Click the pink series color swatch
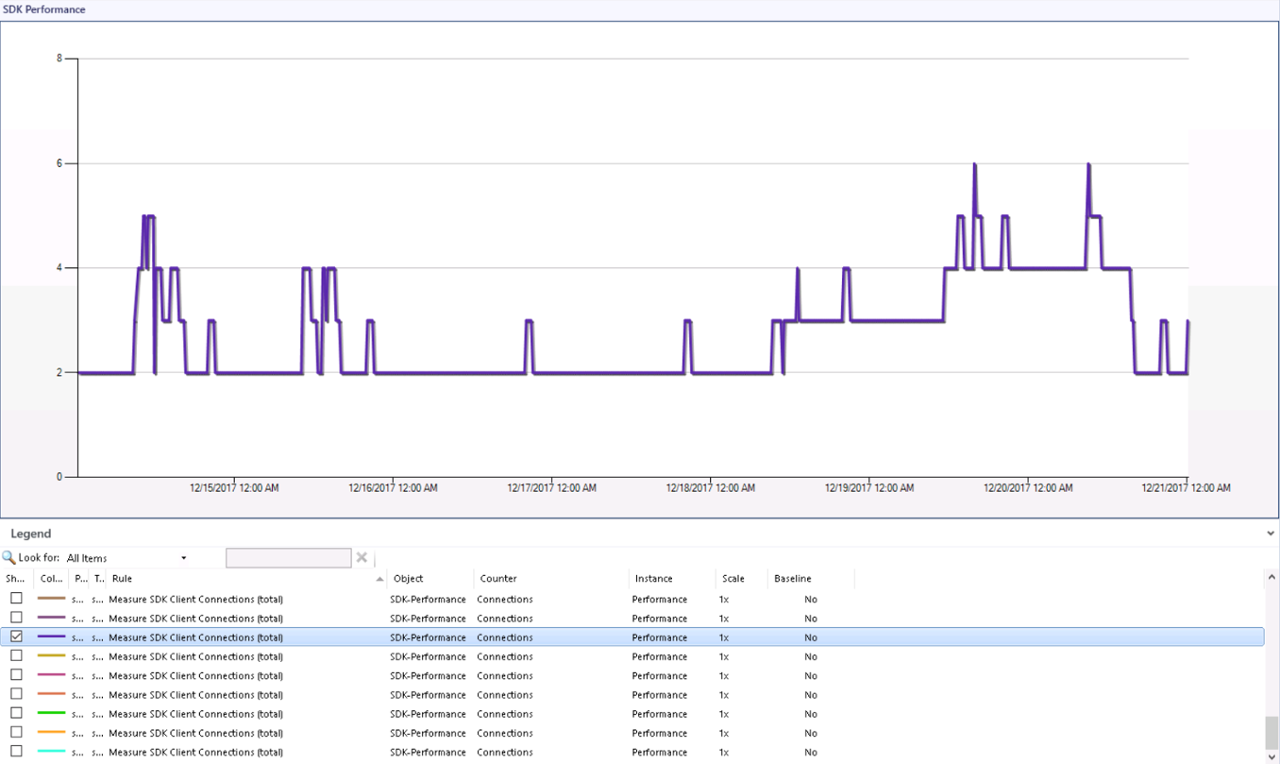The height and width of the screenshot is (764, 1280). click(51, 676)
